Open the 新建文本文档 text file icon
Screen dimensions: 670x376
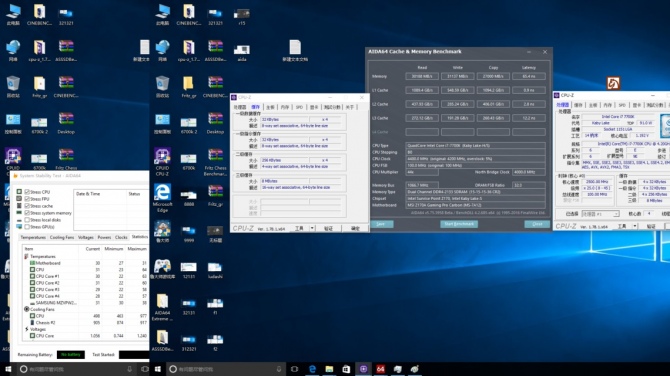tap(295, 51)
